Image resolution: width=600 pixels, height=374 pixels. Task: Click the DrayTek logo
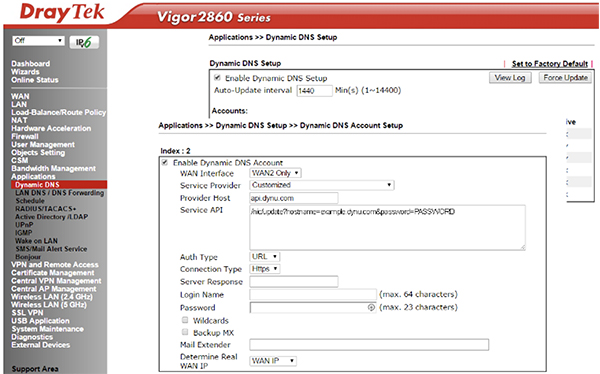62,12
